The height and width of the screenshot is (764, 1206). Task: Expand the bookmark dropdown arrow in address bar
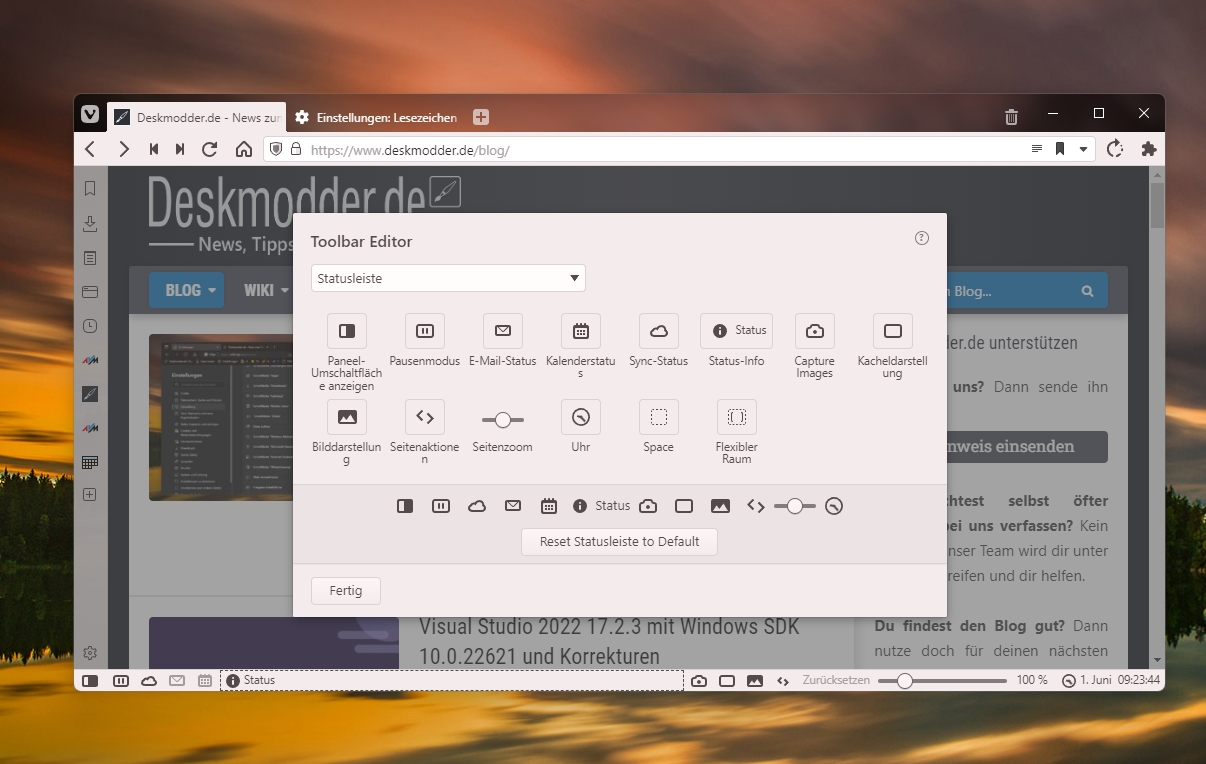pos(1083,150)
